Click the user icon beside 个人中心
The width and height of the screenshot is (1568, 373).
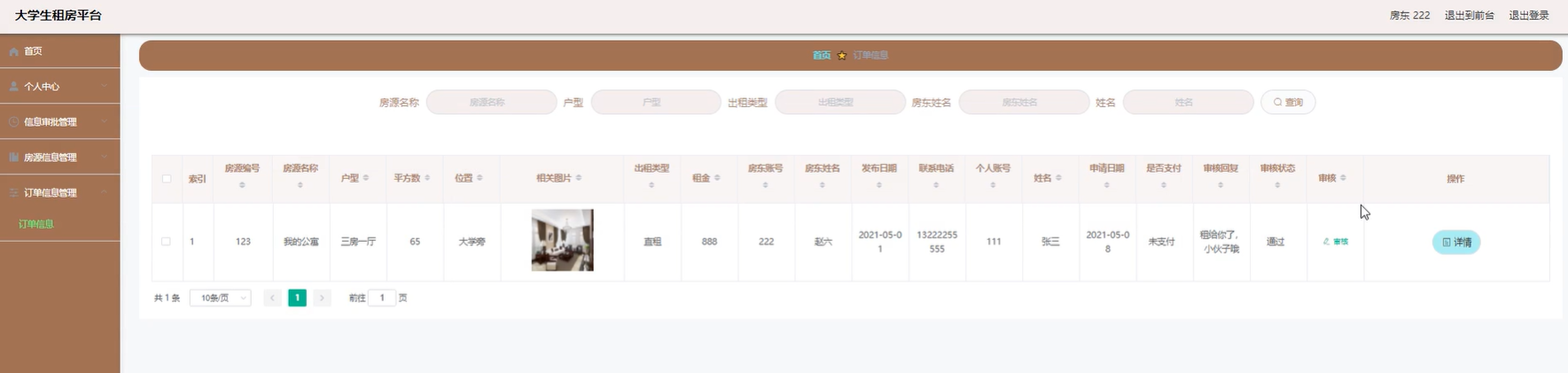[x=14, y=86]
